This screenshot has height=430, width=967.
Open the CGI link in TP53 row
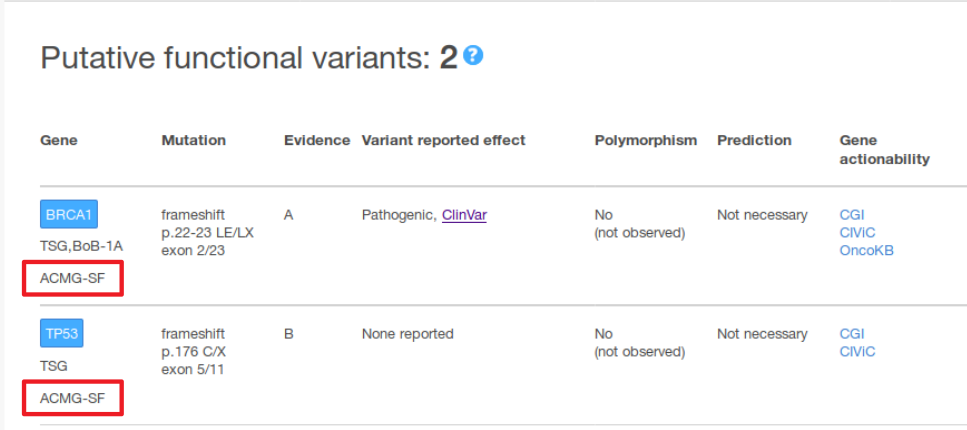coord(852,334)
